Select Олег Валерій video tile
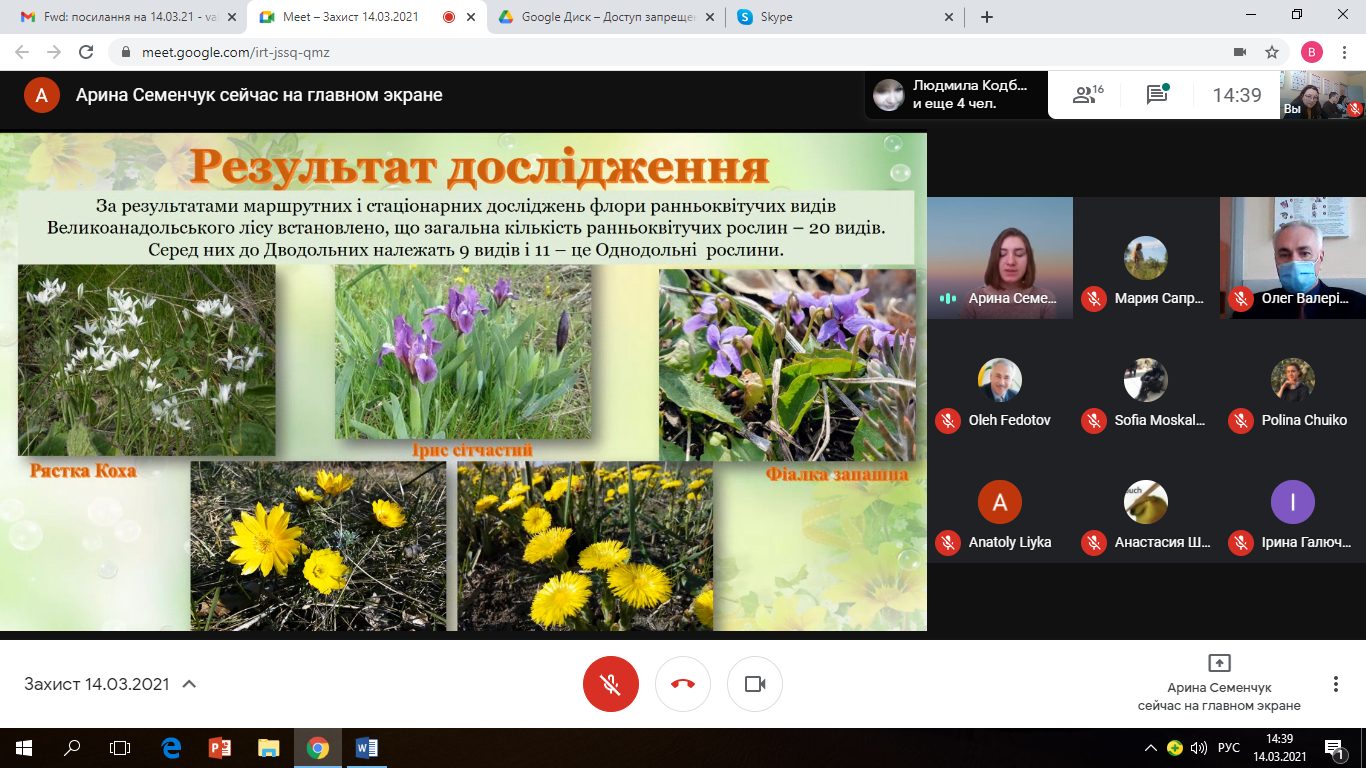Screen dimensions: 1366x768 (1293, 258)
